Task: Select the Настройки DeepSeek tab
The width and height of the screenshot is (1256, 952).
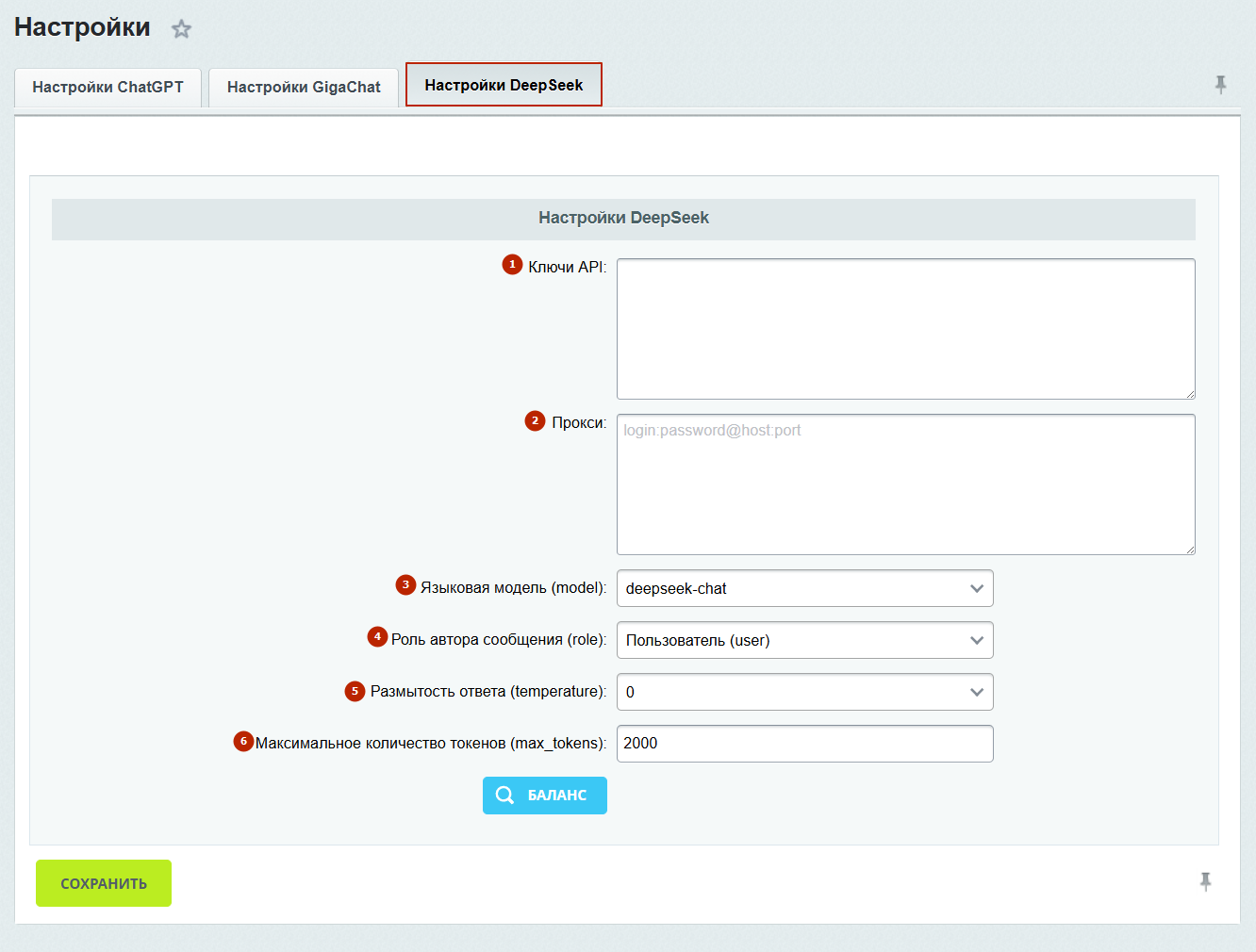Action: pos(504,85)
